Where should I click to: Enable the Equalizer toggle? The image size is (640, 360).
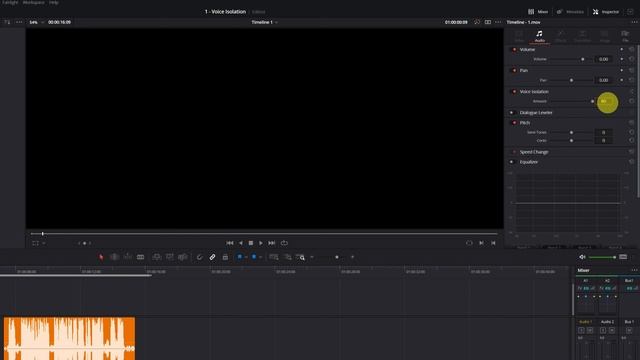click(512, 162)
